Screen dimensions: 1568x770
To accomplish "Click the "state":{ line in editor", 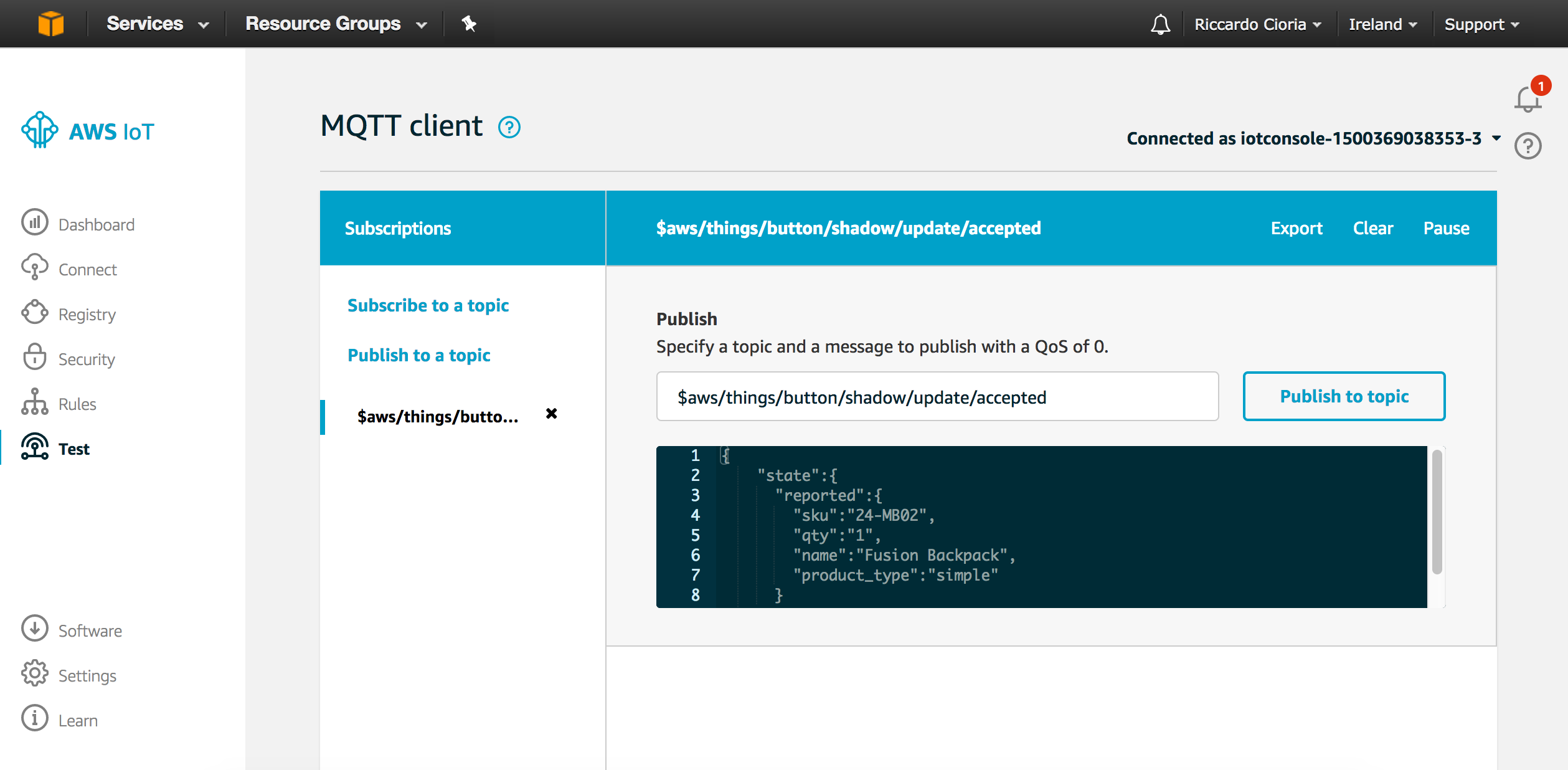I will [797, 475].
